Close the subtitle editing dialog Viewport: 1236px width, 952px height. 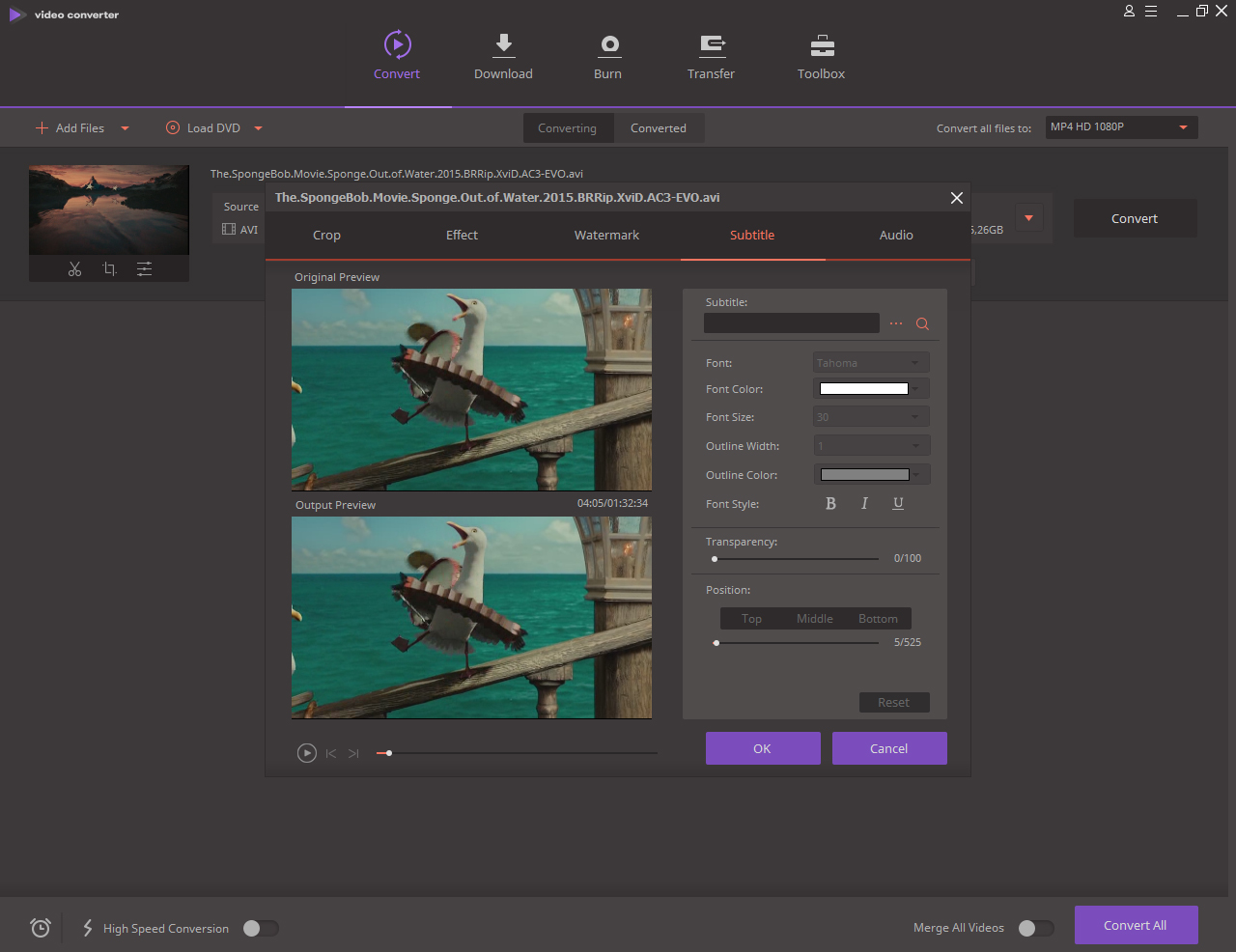956,198
